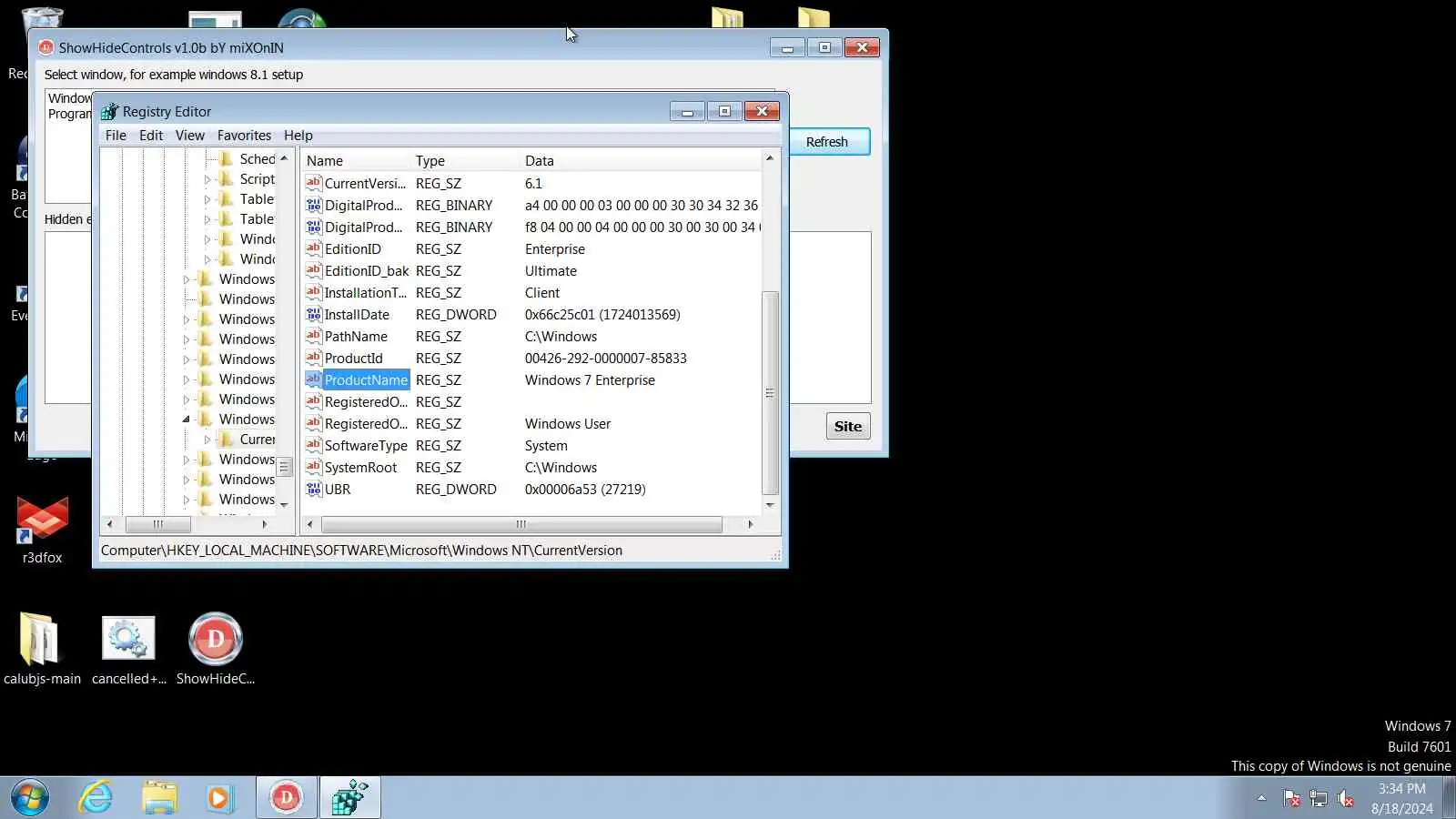The image size is (1456, 819).
Task: Click the tree pane horizontal scrollbar thumb
Action: (158, 524)
